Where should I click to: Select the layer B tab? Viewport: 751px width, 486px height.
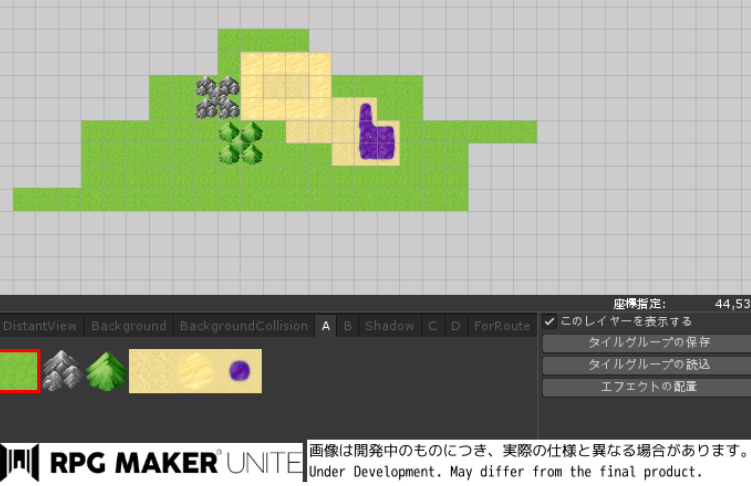tap(348, 326)
